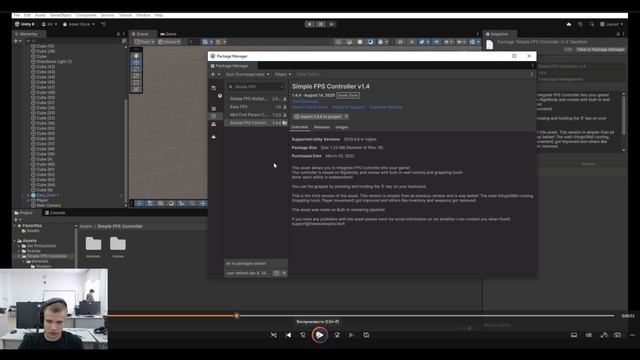The image size is (640, 360).
Task: Switch to the Scene tab
Action: click(x=142, y=34)
